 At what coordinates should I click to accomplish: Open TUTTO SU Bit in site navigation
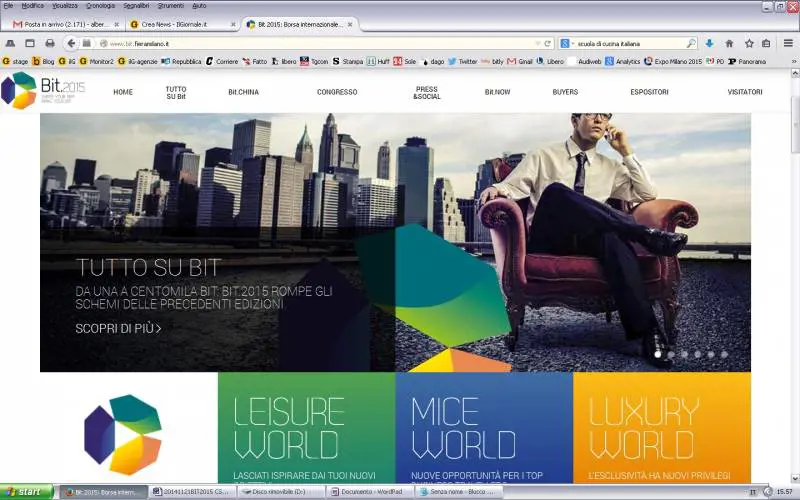pyautogui.click(x=176, y=92)
